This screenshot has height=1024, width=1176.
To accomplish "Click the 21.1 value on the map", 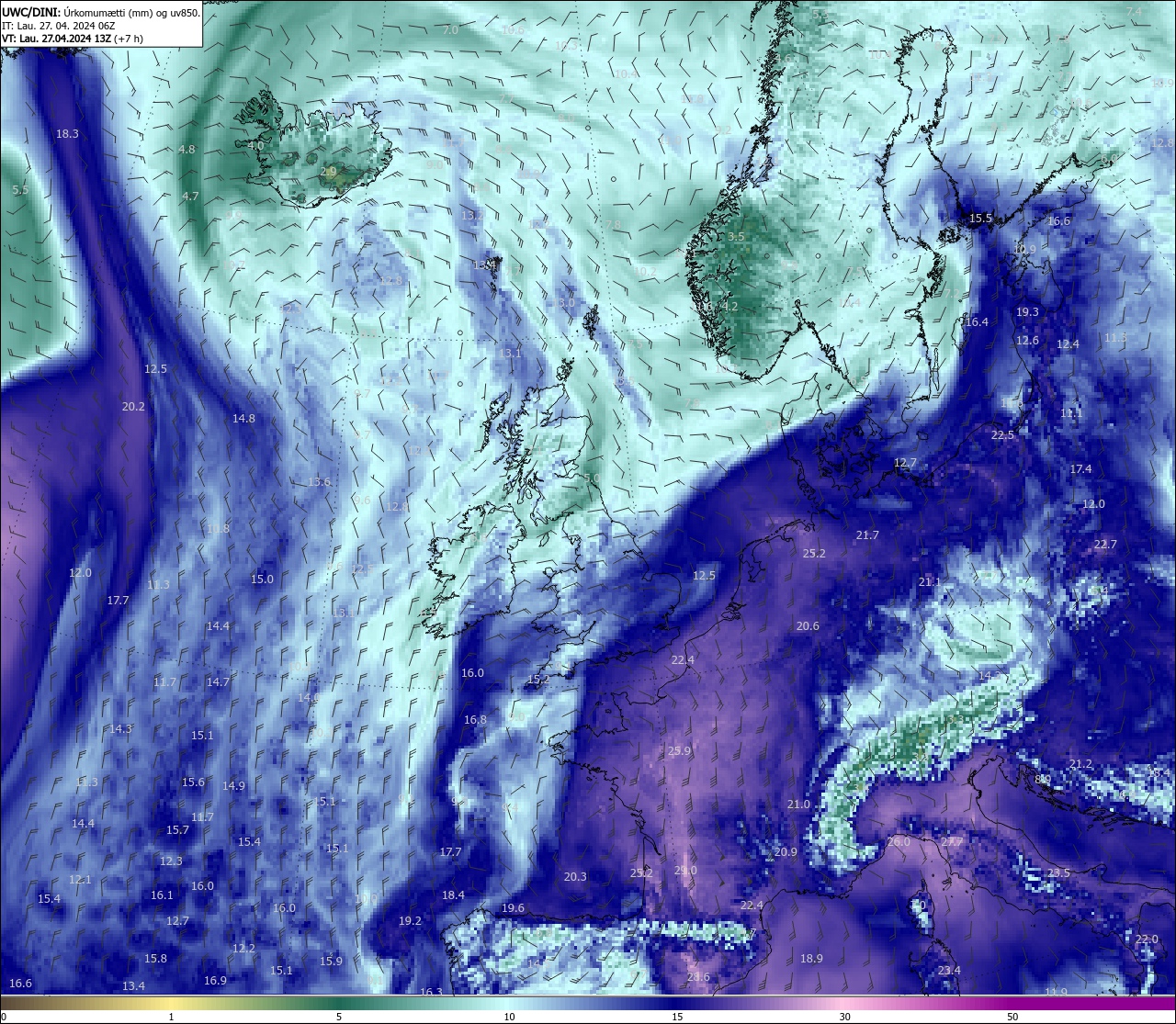I will click(929, 581).
